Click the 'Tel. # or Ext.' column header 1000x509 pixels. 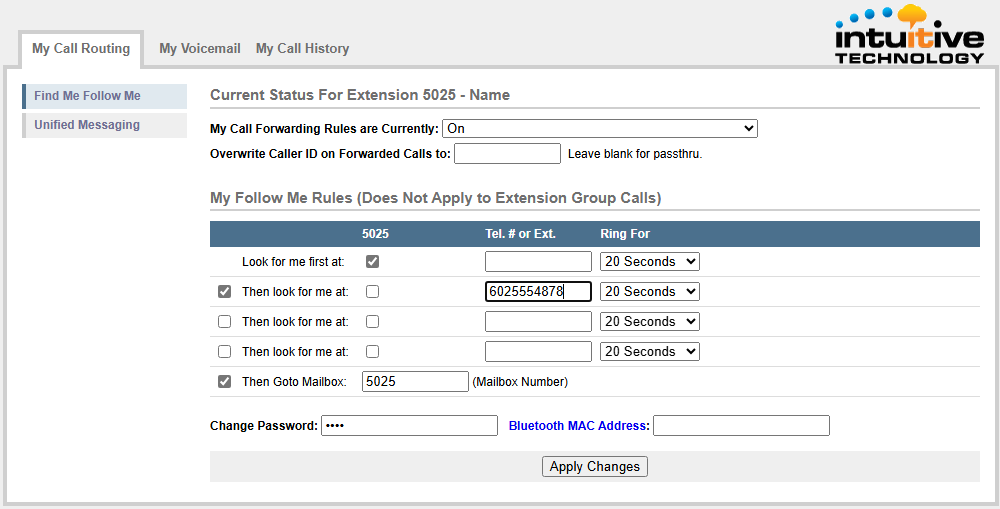[x=520, y=234]
